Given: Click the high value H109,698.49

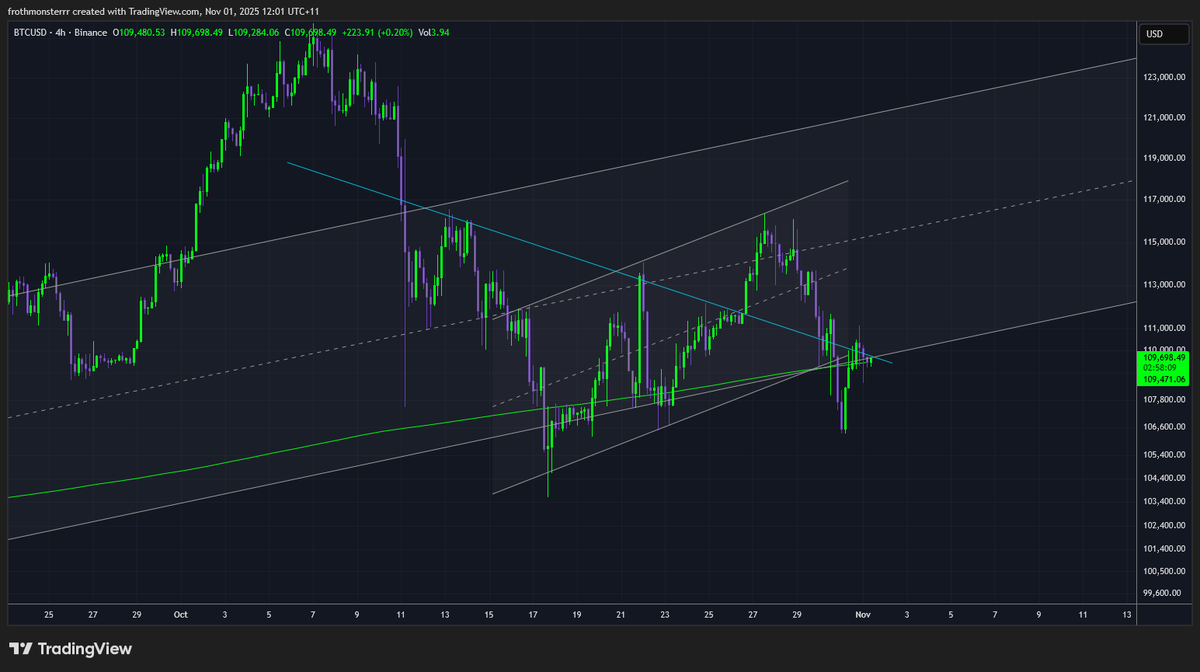Looking at the screenshot, I should (198, 32).
